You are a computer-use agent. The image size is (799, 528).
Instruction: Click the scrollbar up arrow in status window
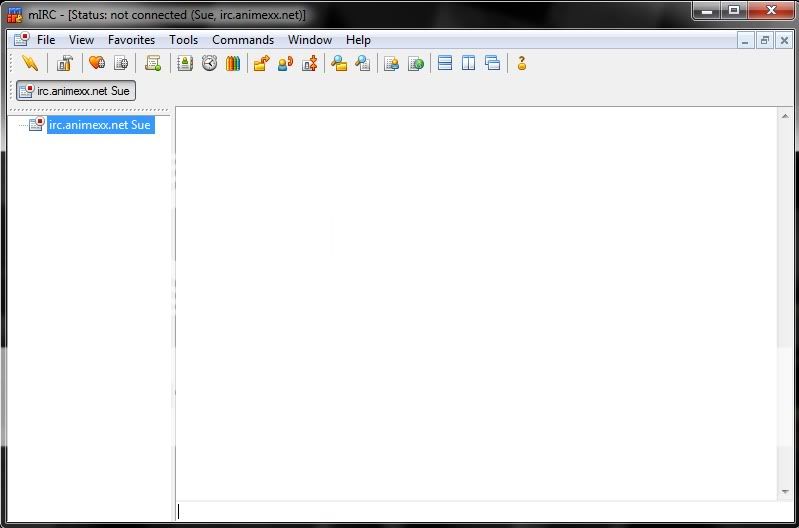(786, 117)
